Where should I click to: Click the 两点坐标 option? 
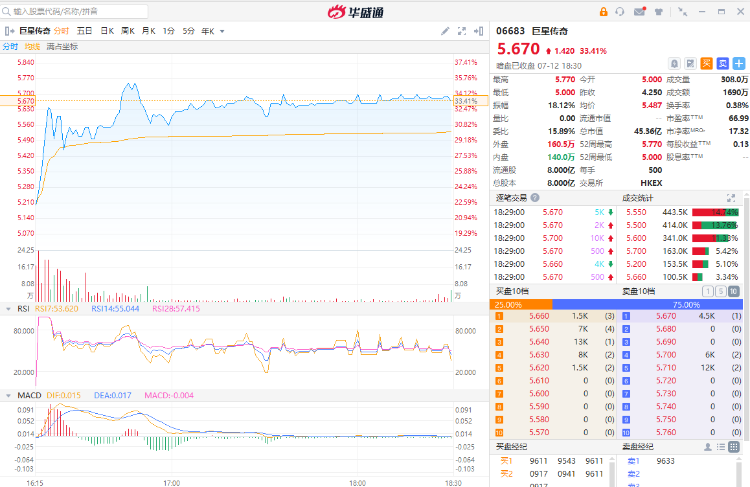(x=62, y=46)
